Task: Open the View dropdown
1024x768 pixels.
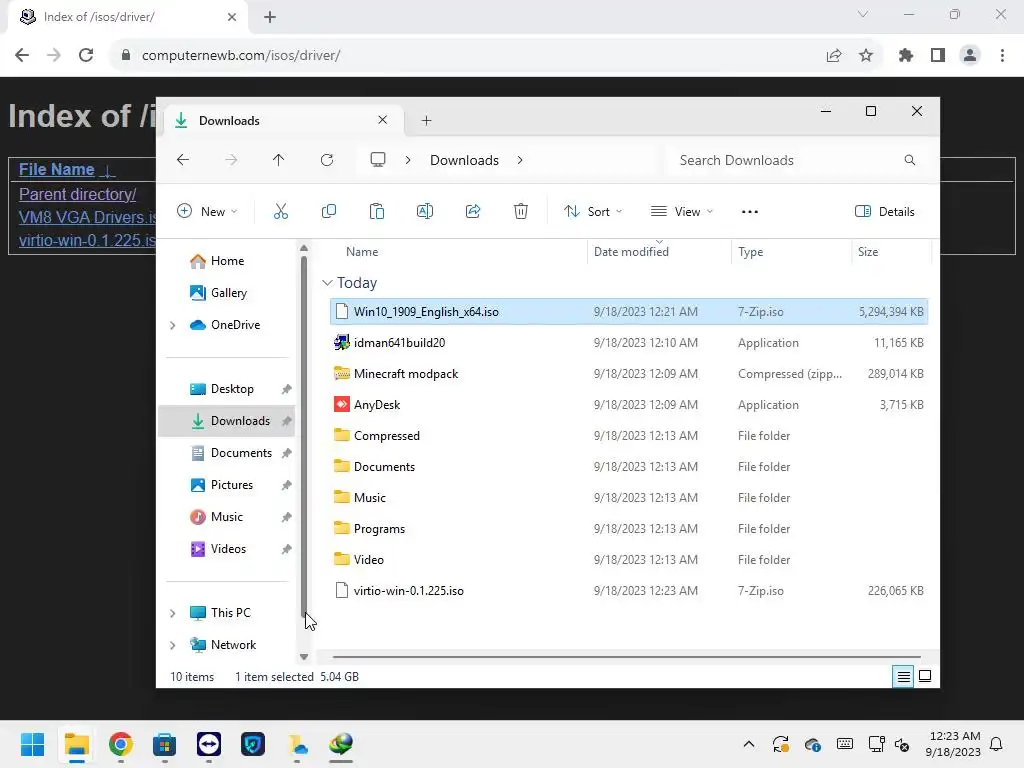Action: (x=682, y=212)
